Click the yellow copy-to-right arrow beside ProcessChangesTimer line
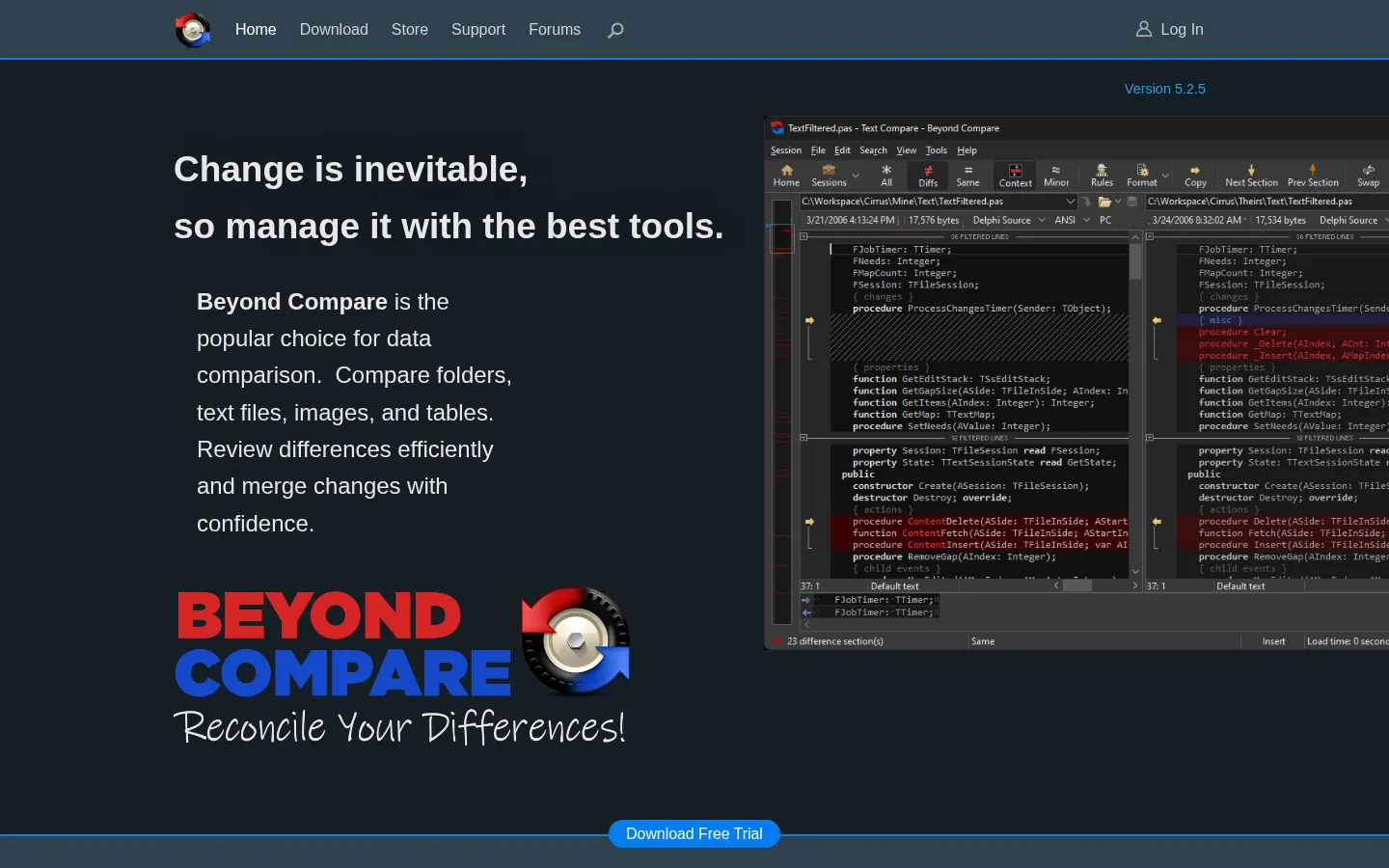This screenshot has height=868, width=1389. click(x=809, y=320)
